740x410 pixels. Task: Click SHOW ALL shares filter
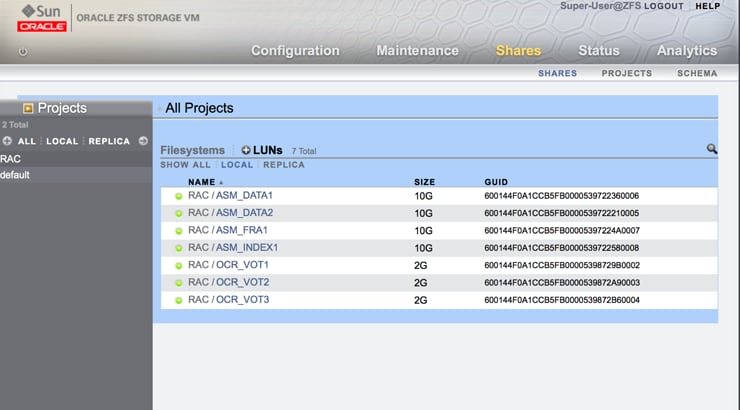point(185,165)
